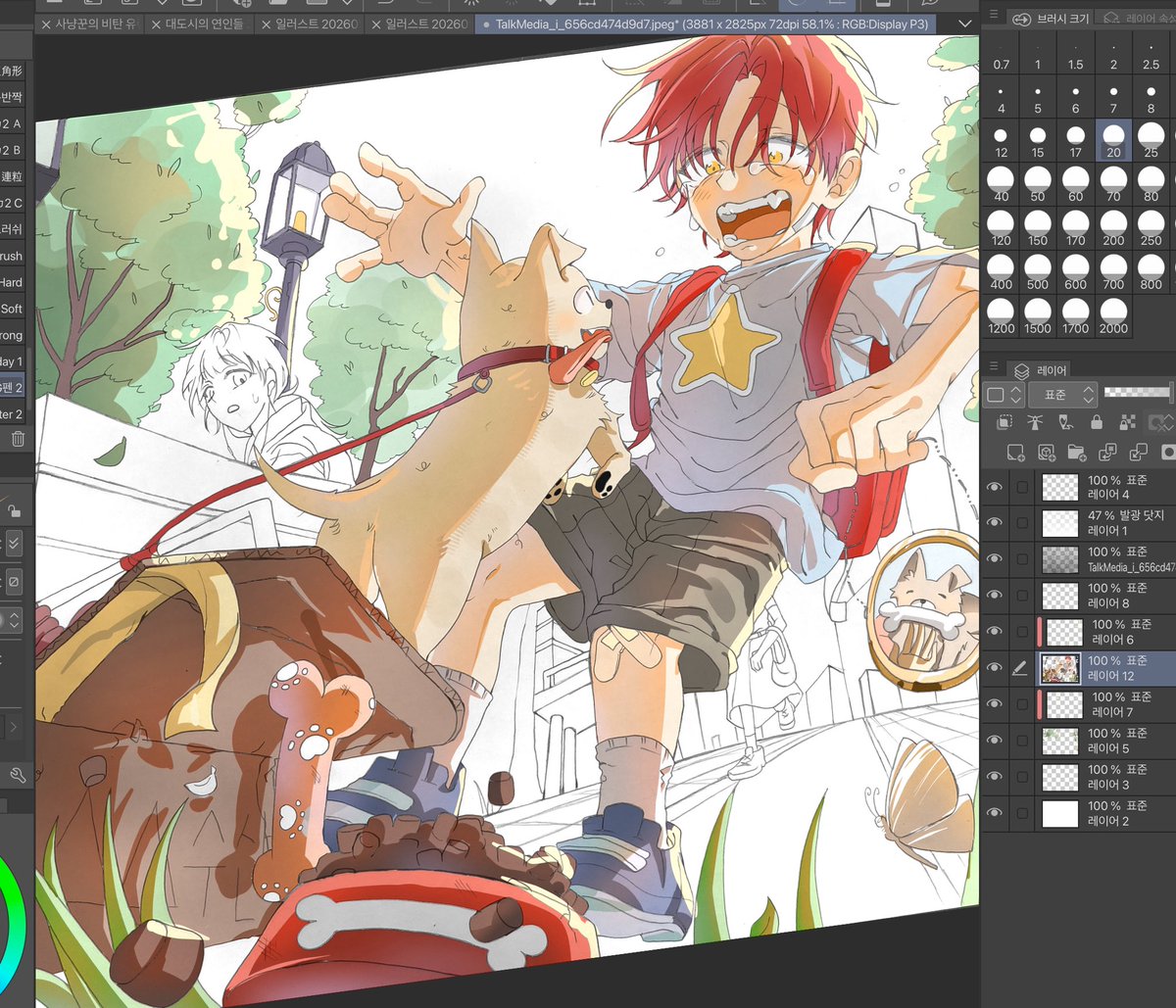Toggle visibility of 레이어 2
The height and width of the screenshot is (1008, 1176).
pyautogui.click(x=996, y=813)
